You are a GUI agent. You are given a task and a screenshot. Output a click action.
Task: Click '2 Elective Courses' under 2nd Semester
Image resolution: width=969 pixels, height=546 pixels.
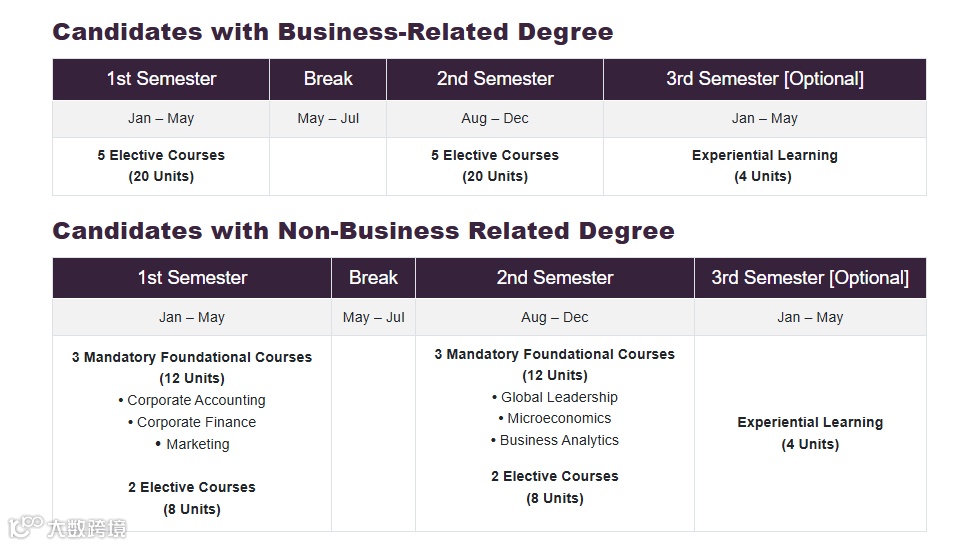point(555,476)
